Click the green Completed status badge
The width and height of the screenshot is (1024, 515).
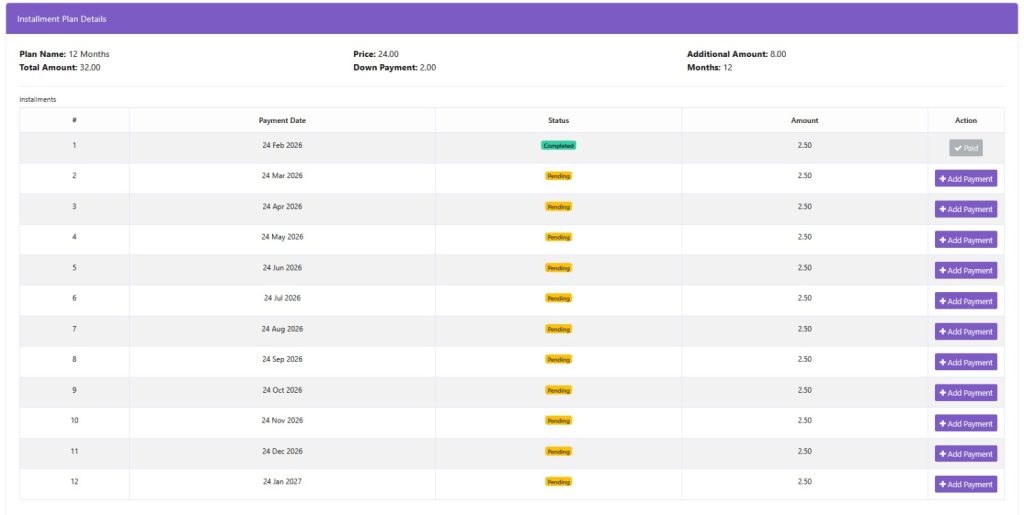558,145
